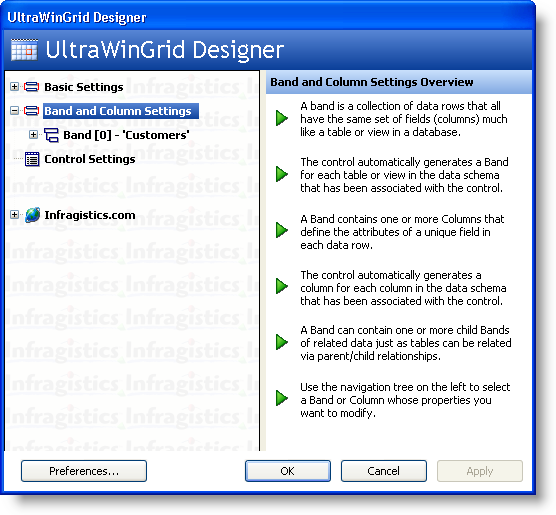Collapse the Band and Column Settings node

(x=14, y=111)
